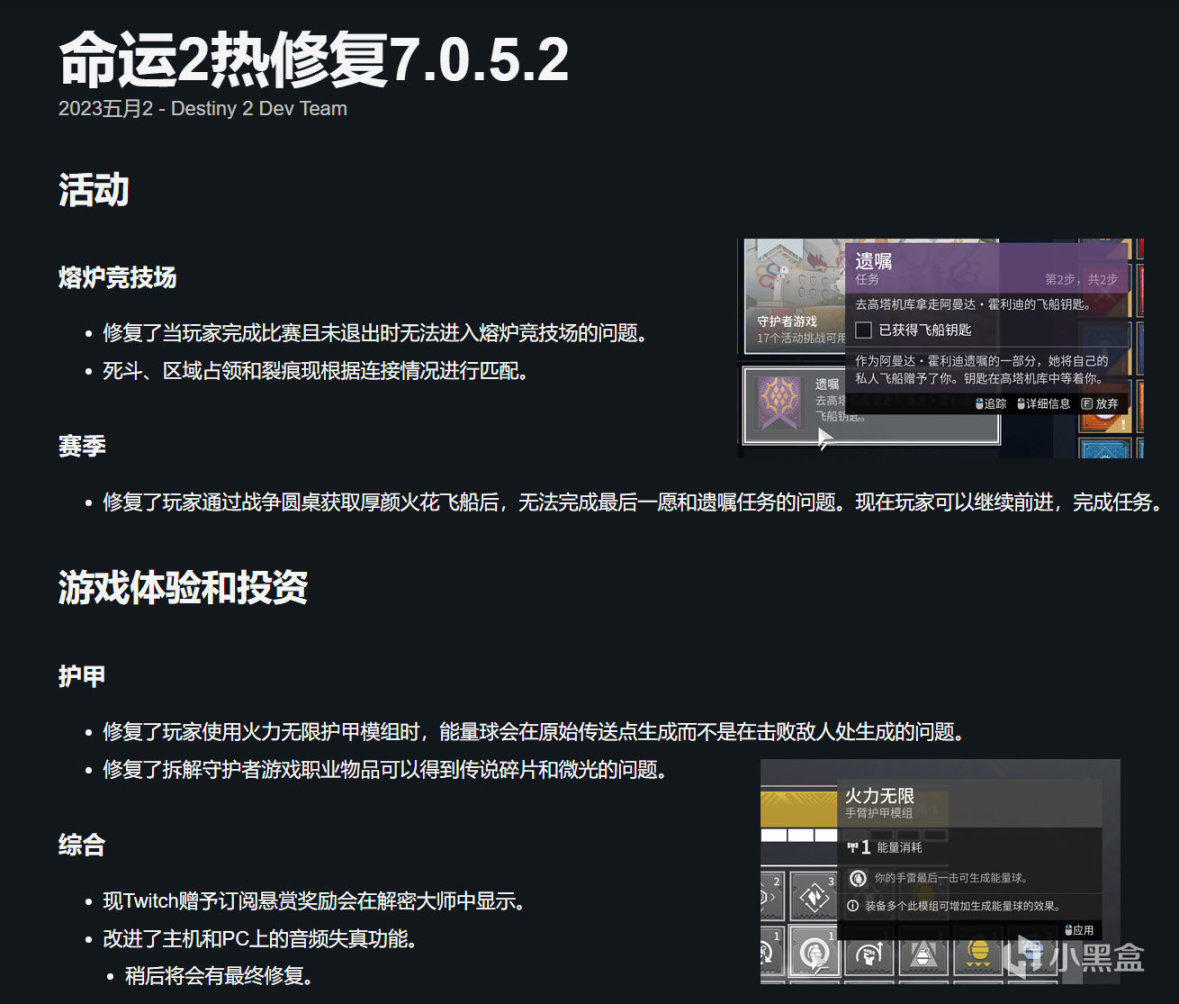The image size is (1179, 1004).
Task: Click the 护甲 subheading
Action: (x=82, y=676)
